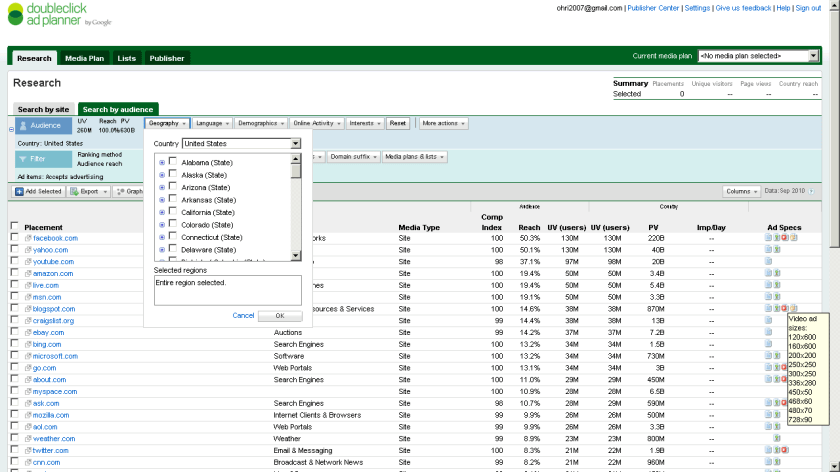Image resolution: width=840 pixels, height=472 pixels.
Task: Click the Audience person icon
Action: coord(23,126)
